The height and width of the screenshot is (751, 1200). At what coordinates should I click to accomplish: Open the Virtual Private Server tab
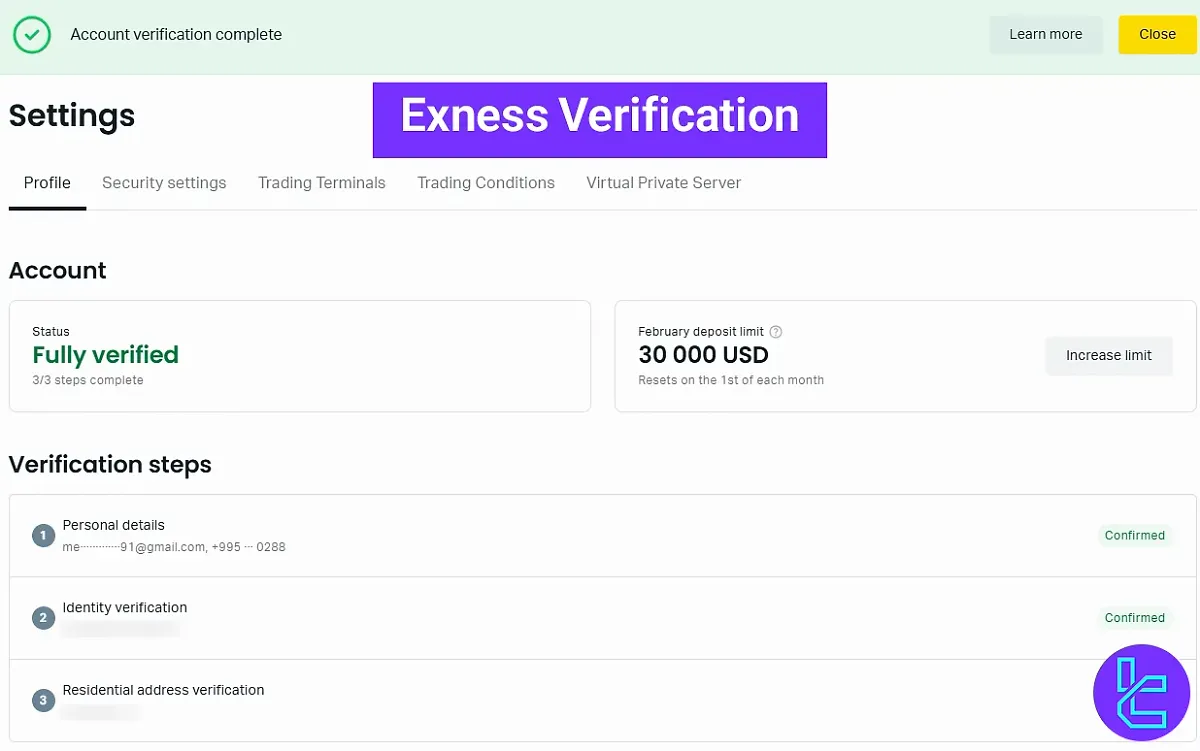[x=663, y=182]
